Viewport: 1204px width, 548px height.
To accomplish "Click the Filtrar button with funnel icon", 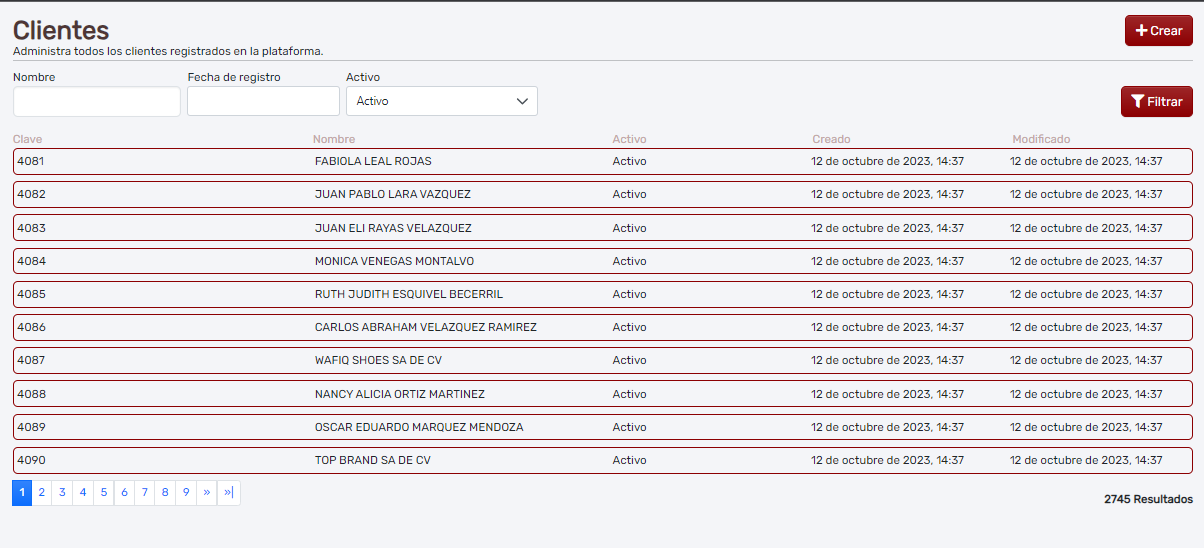I will [1156, 102].
